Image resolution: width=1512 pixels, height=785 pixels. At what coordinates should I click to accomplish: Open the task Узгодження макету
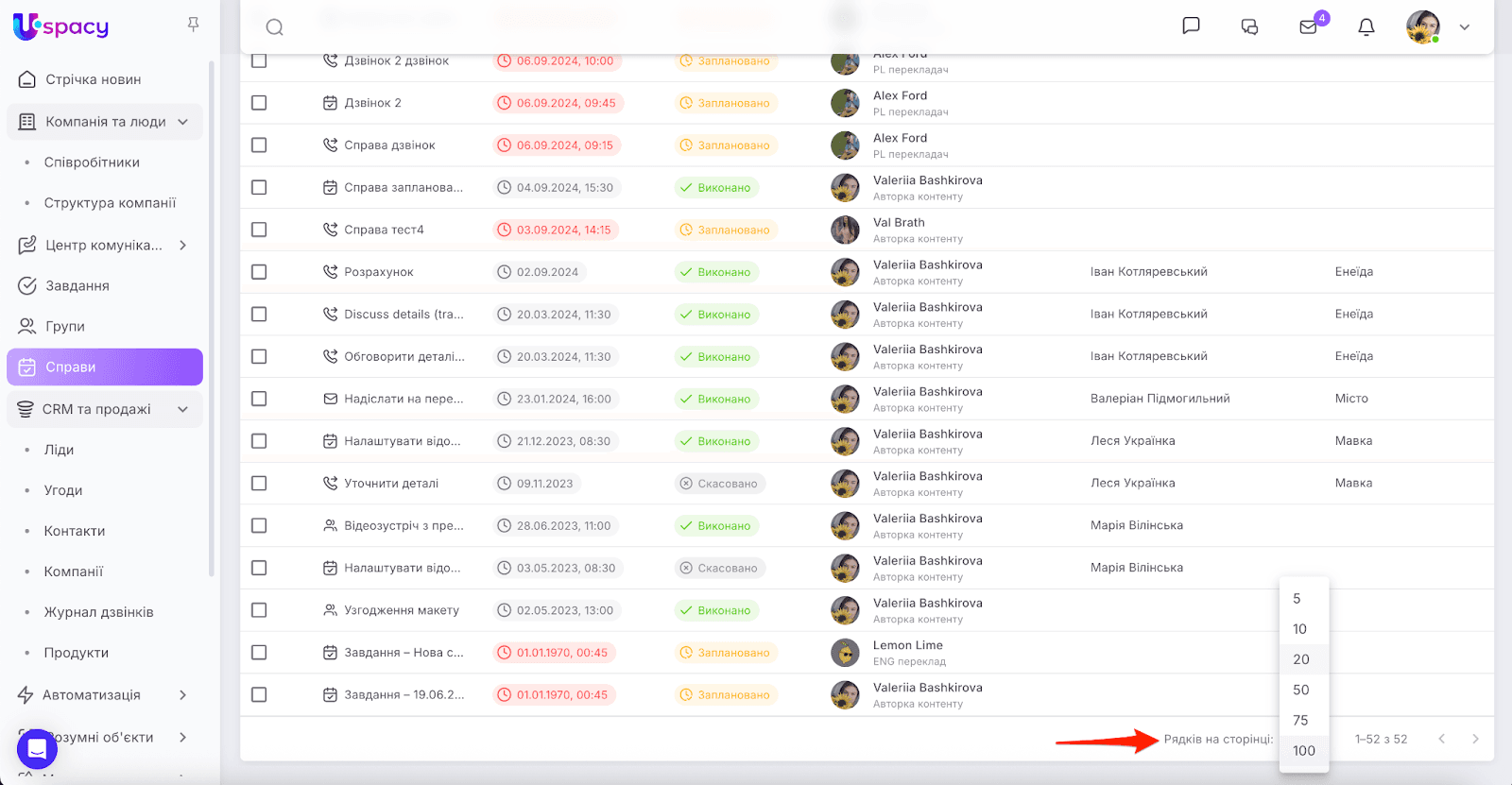click(x=402, y=610)
